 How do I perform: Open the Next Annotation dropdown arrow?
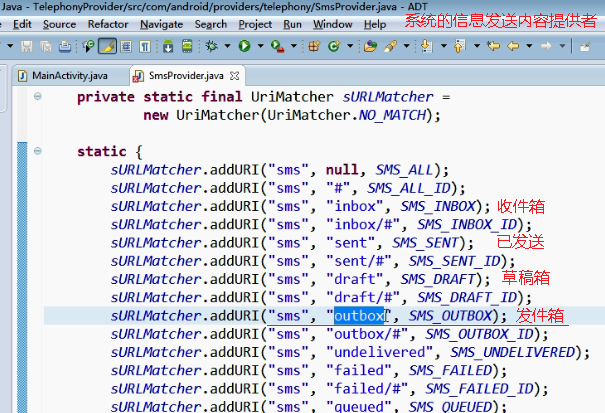[443, 46]
